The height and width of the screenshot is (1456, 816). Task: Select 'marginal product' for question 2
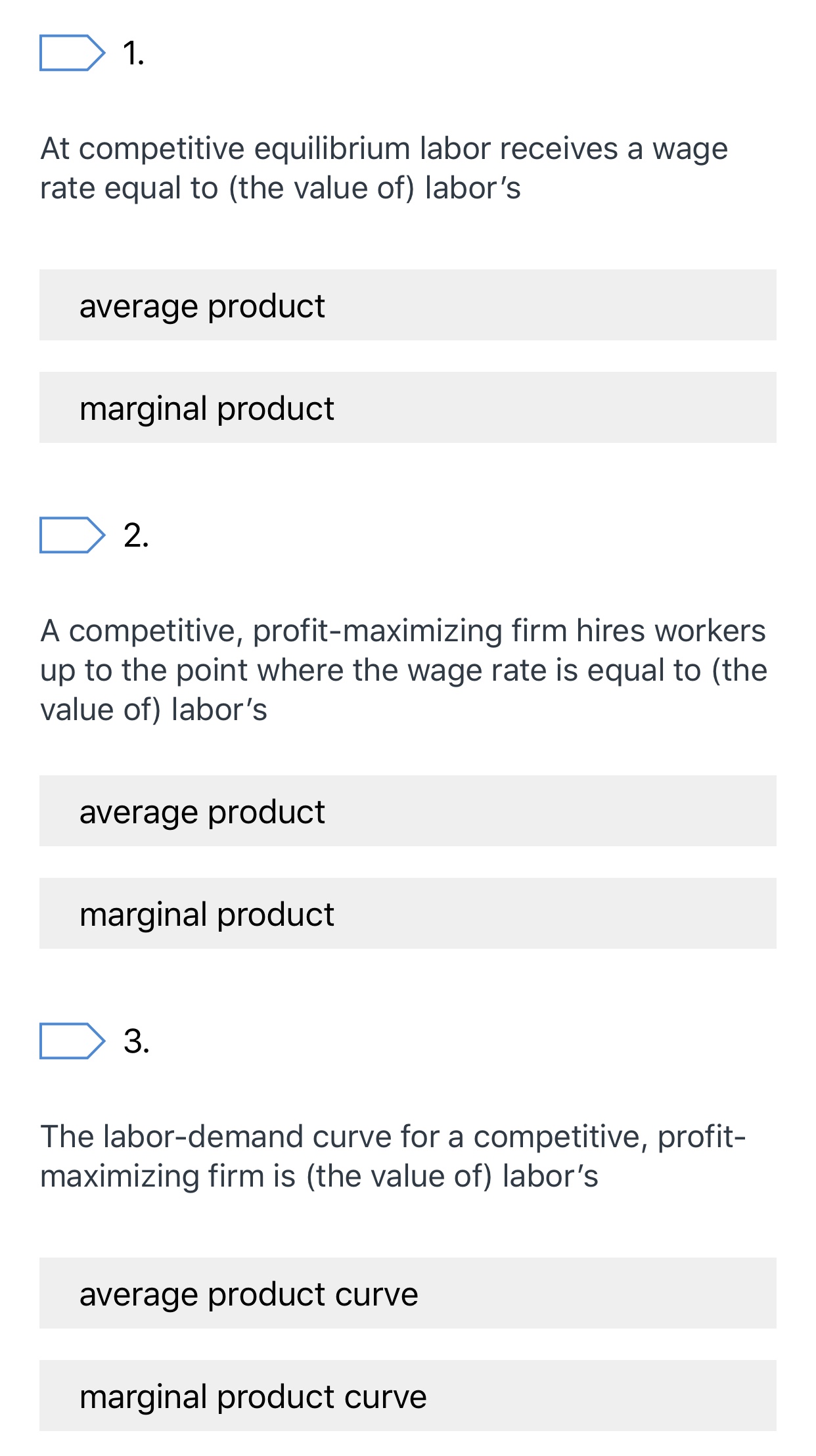pyautogui.click(x=407, y=914)
